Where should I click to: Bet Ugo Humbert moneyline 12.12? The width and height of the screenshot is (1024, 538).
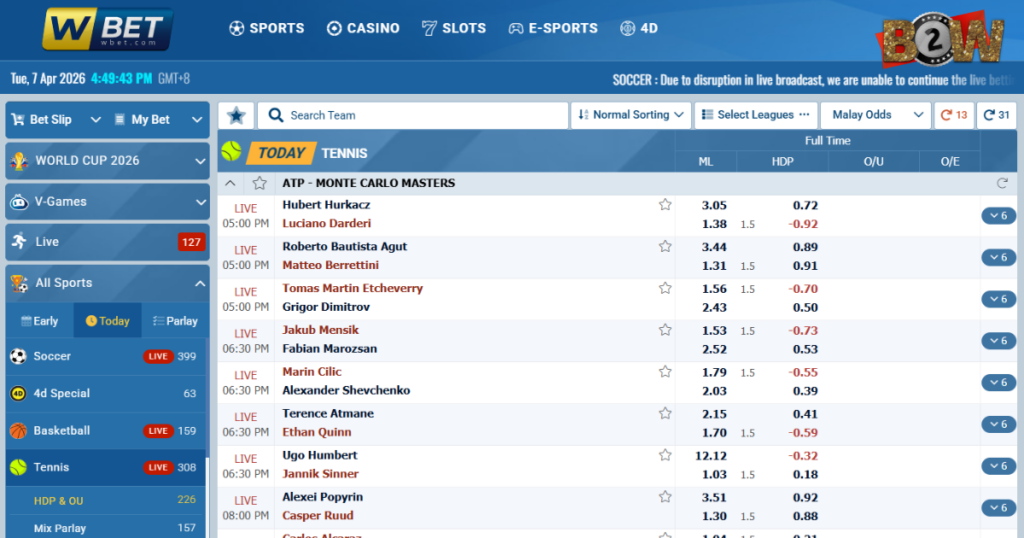[711, 456]
